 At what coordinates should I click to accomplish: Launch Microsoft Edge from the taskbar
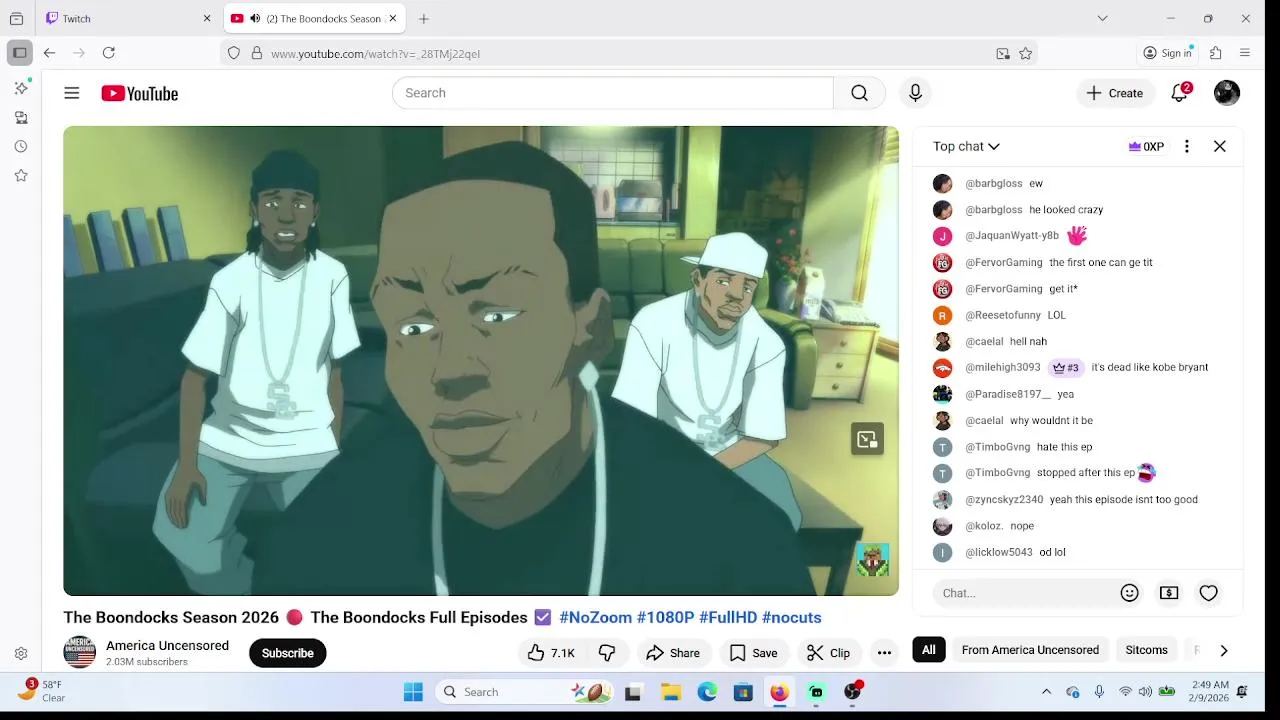pos(707,692)
